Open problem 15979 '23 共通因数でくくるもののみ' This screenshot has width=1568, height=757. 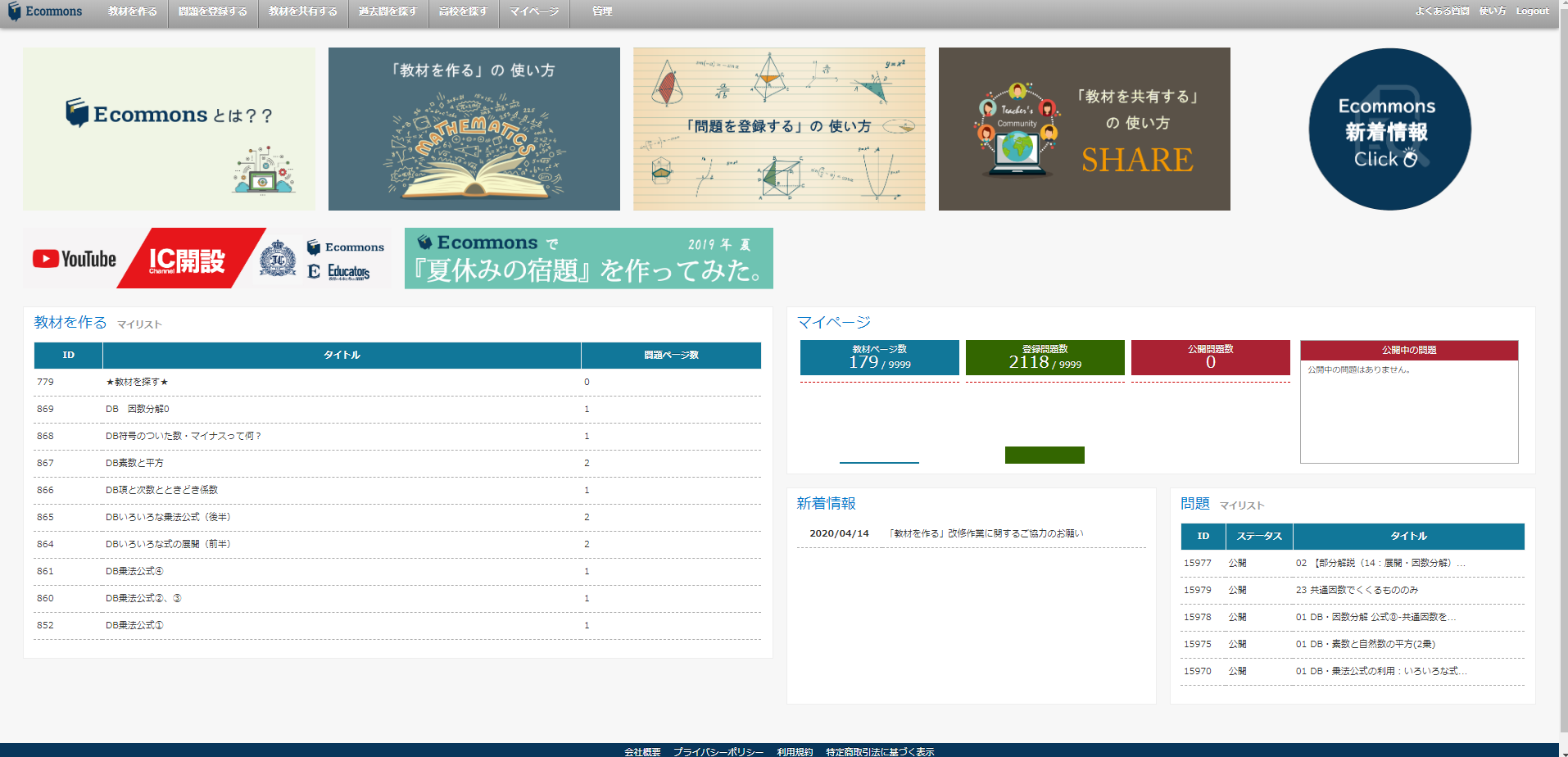click(x=1353, y=591)
